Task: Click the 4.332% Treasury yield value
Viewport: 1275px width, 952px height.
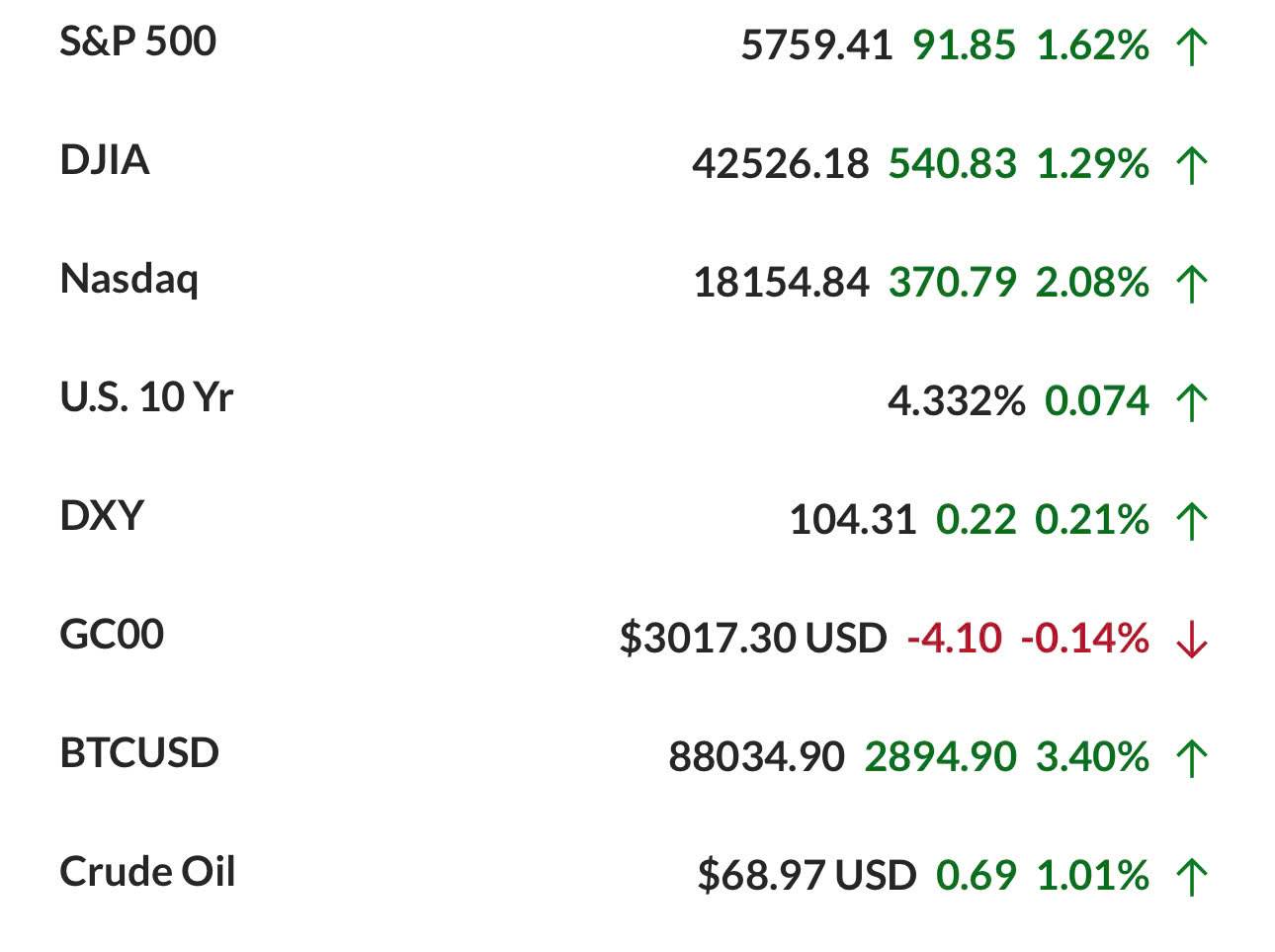Action: (956, 401)
